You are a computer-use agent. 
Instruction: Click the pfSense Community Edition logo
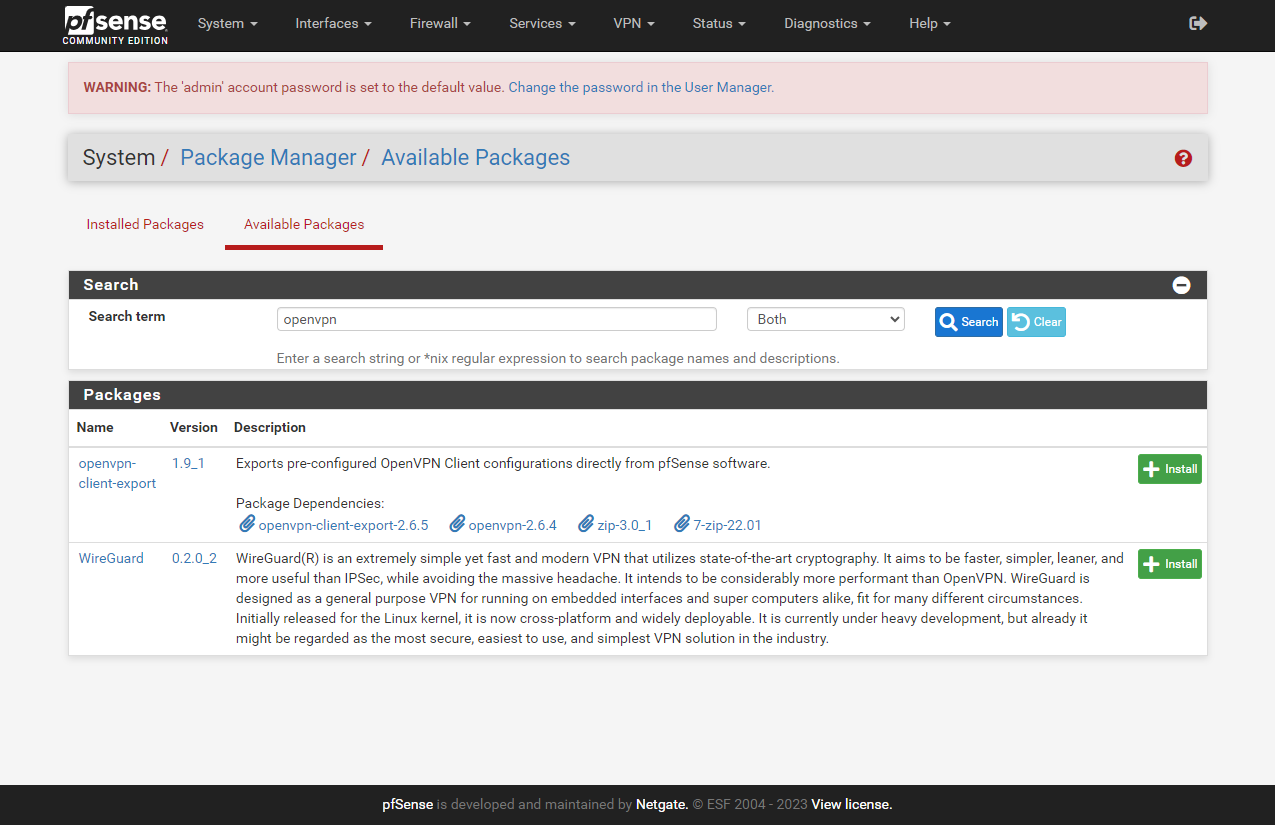click(x=114, y=25)
